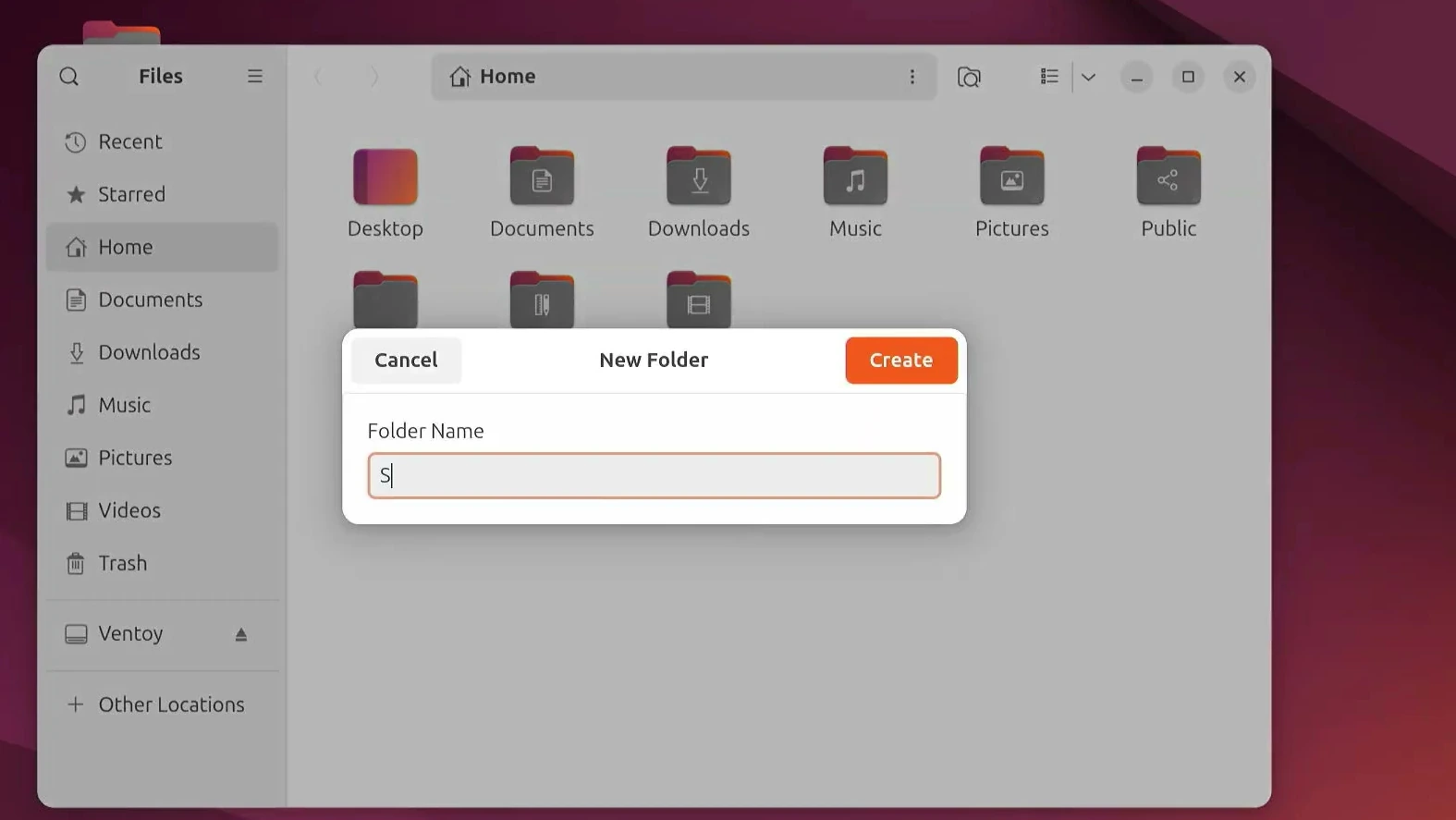
Task: Open the three-dot menu in path bar
Action: 912,77
